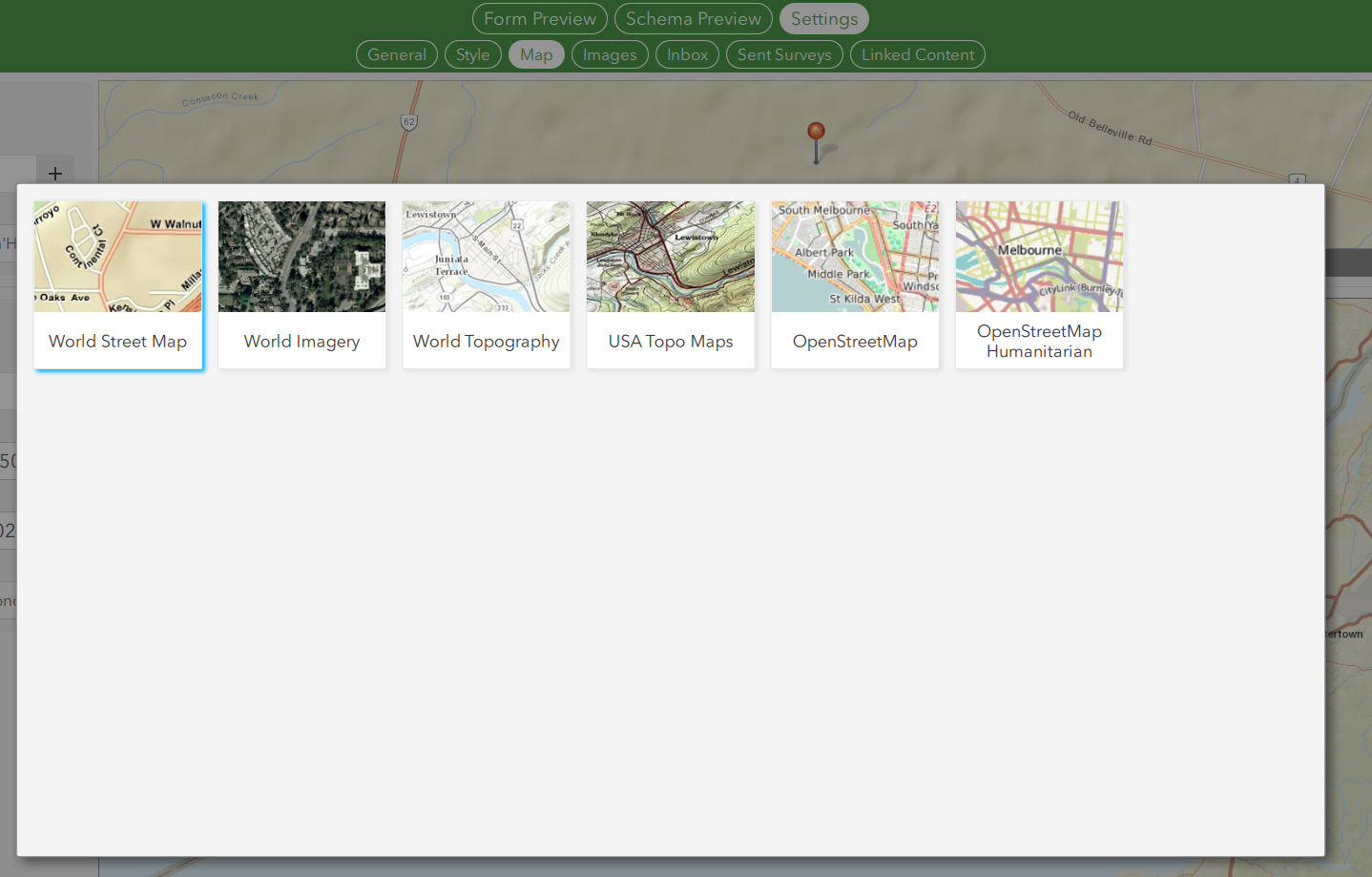The width and height of the screenshot is (1372, 877).
Task: Open the Schema Preview tab
Action: click(693, 18)
